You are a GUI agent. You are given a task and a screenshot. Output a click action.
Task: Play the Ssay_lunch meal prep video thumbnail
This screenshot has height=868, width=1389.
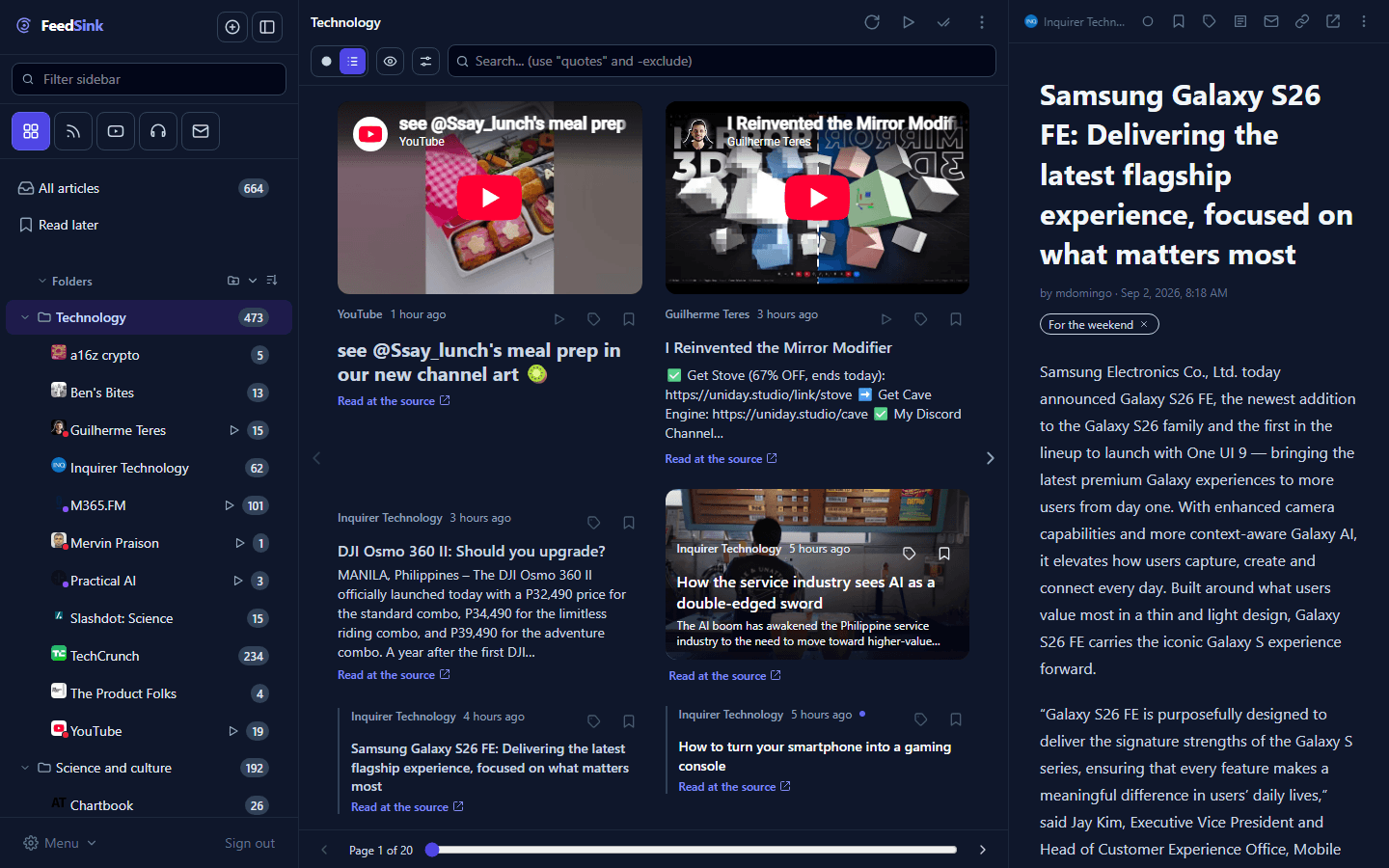click(x=490, y=198)
